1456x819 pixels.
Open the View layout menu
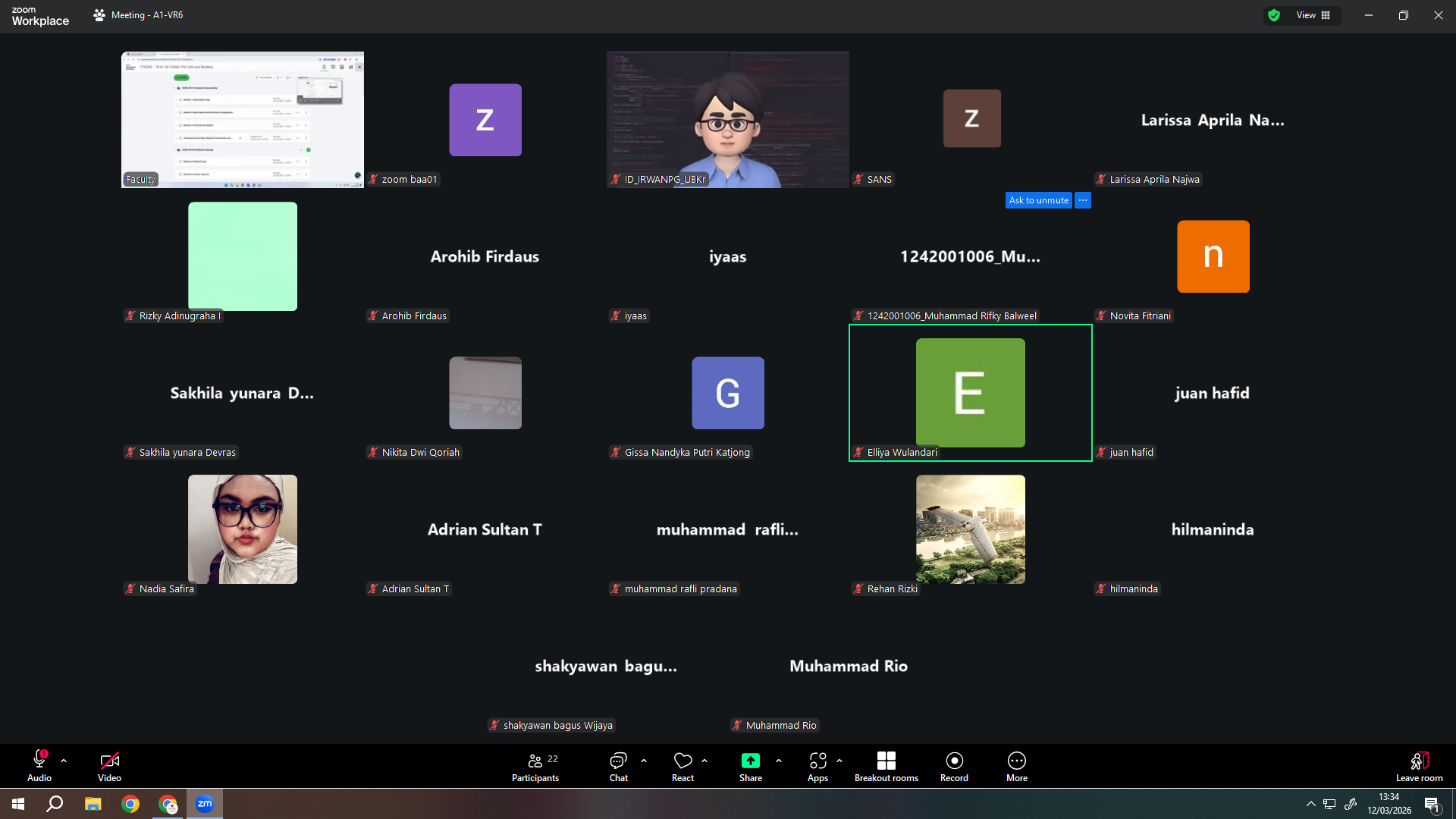(x=1313, y=15)
